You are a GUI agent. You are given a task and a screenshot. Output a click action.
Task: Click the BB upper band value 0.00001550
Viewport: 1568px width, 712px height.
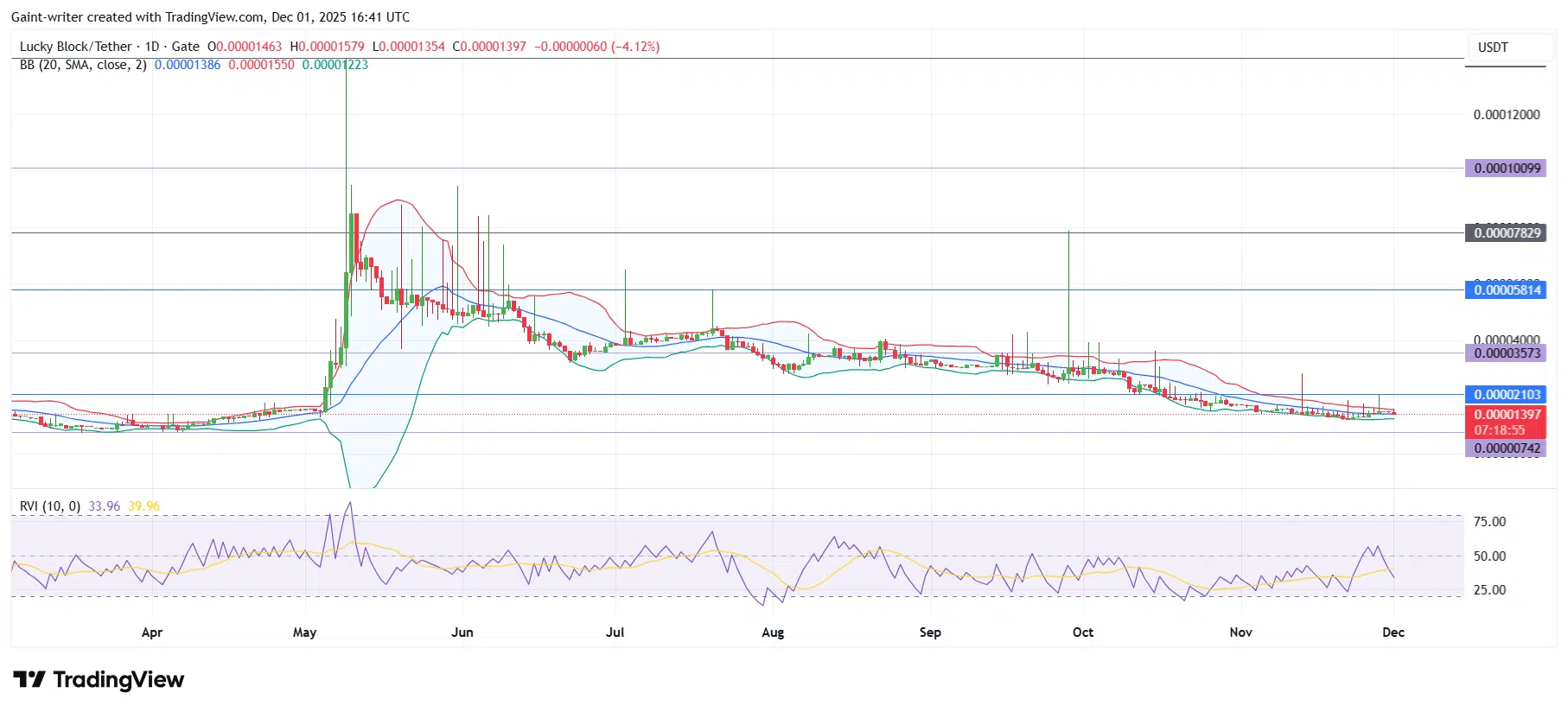261,65
